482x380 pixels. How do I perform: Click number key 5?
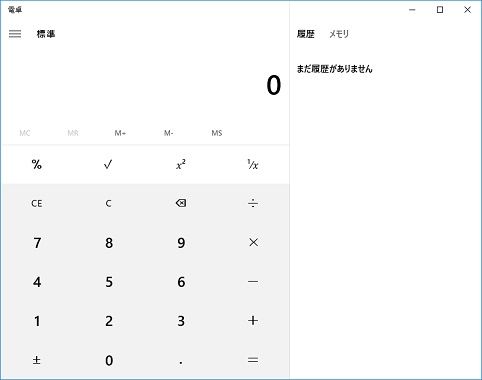(x=108, y=282)
